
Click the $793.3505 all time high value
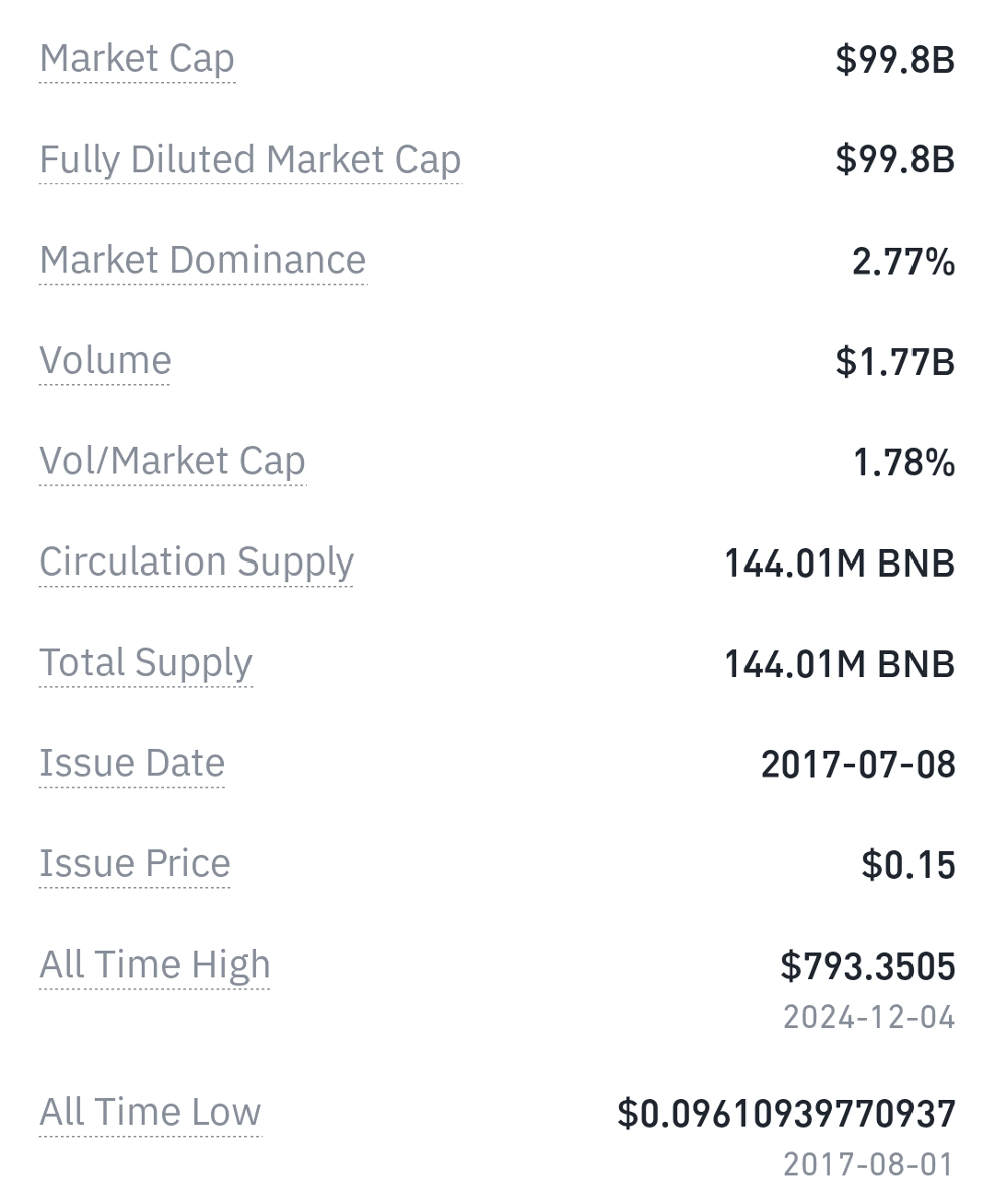point(867,966)
